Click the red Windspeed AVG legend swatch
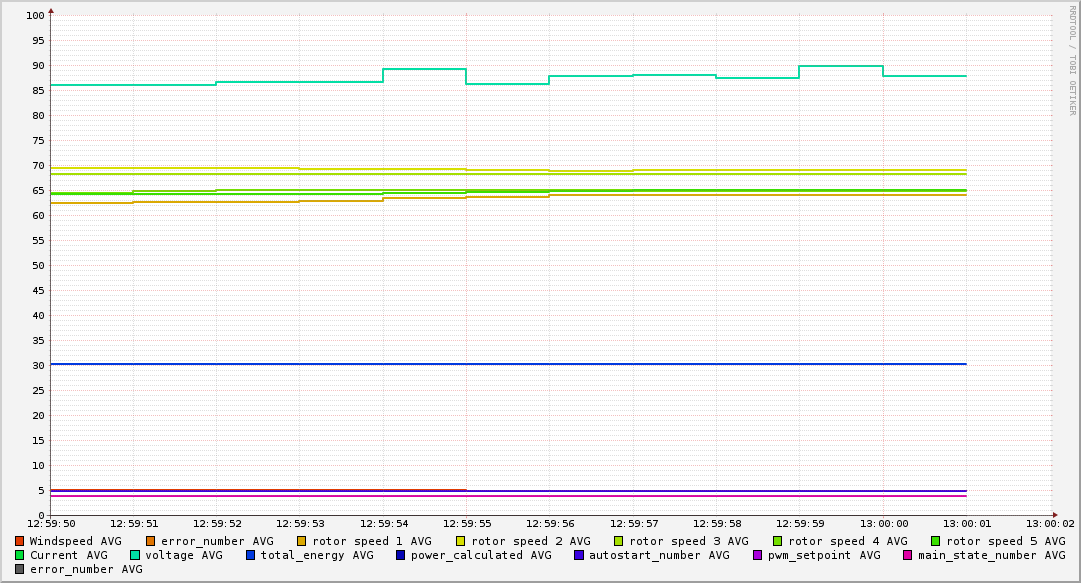Viewport: 1081px width, 583px height. 20,541
